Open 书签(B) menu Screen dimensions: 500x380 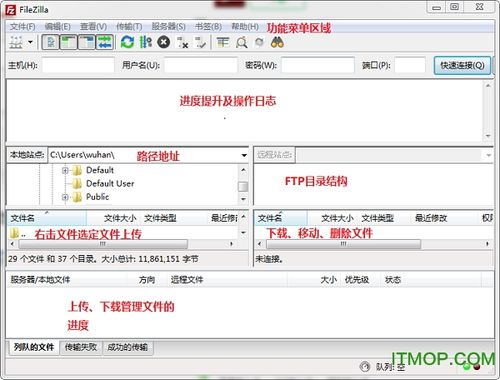208,27
